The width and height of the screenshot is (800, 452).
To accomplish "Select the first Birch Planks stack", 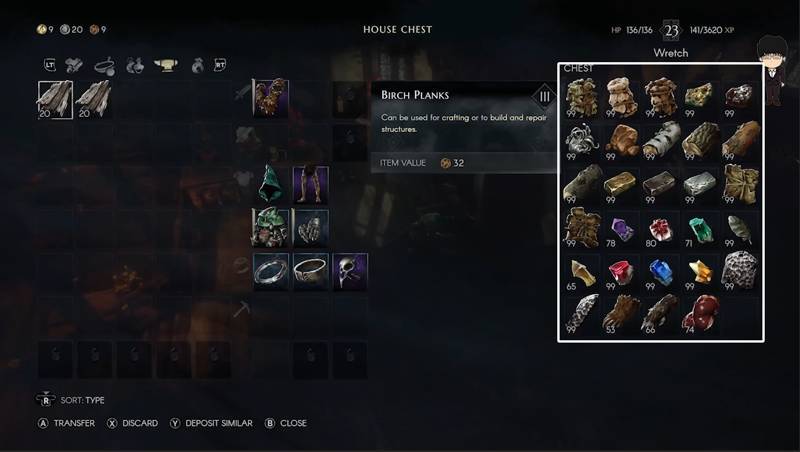I will pos(55,99).
